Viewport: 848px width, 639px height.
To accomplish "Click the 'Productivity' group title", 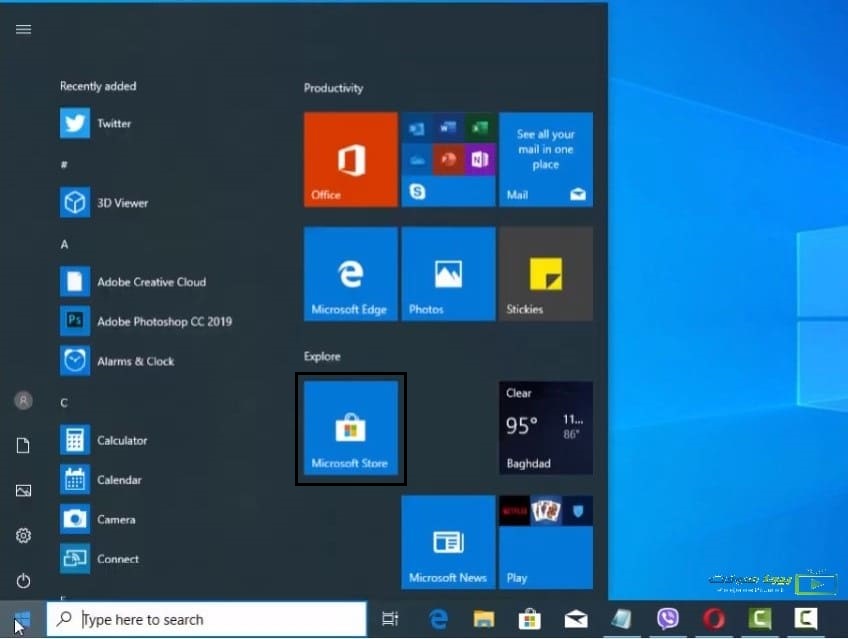I will [x=333, y=88].
